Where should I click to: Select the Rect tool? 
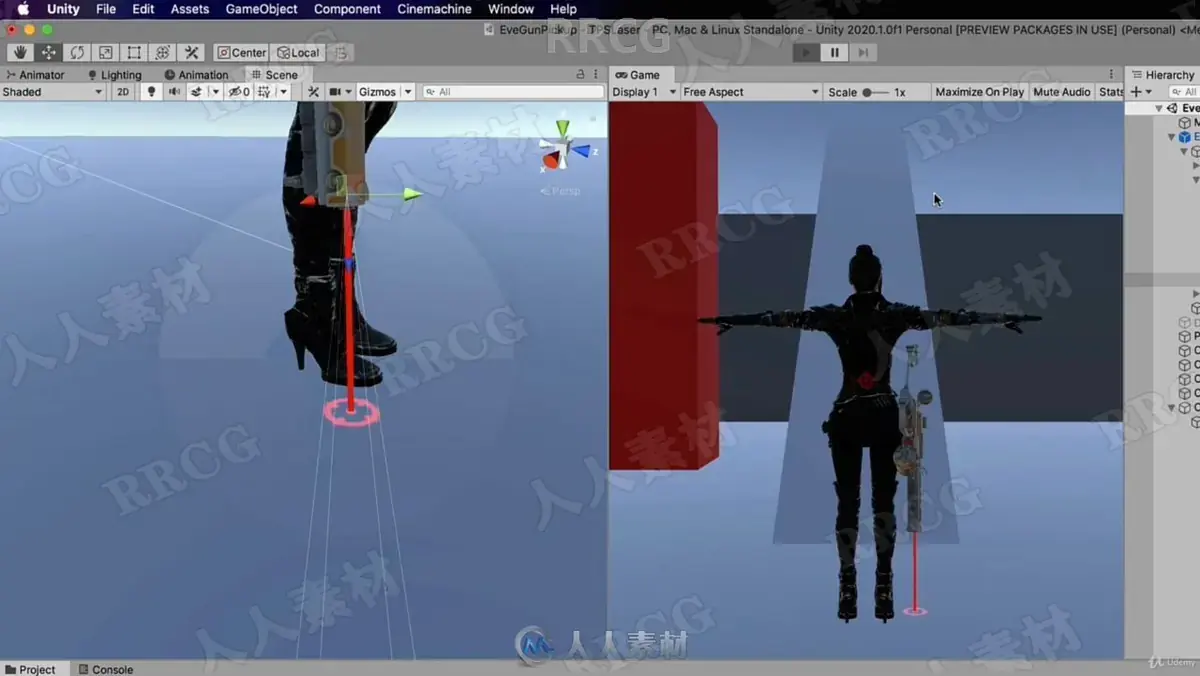(x=134, y=52)
